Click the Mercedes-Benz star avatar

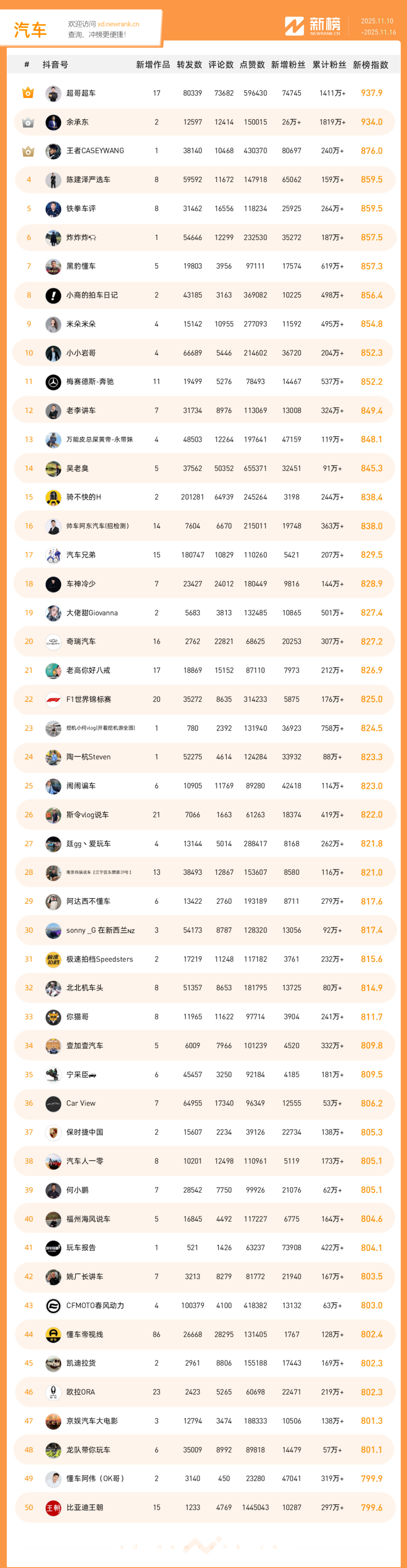pyautogui.click(x=54, y=382)
